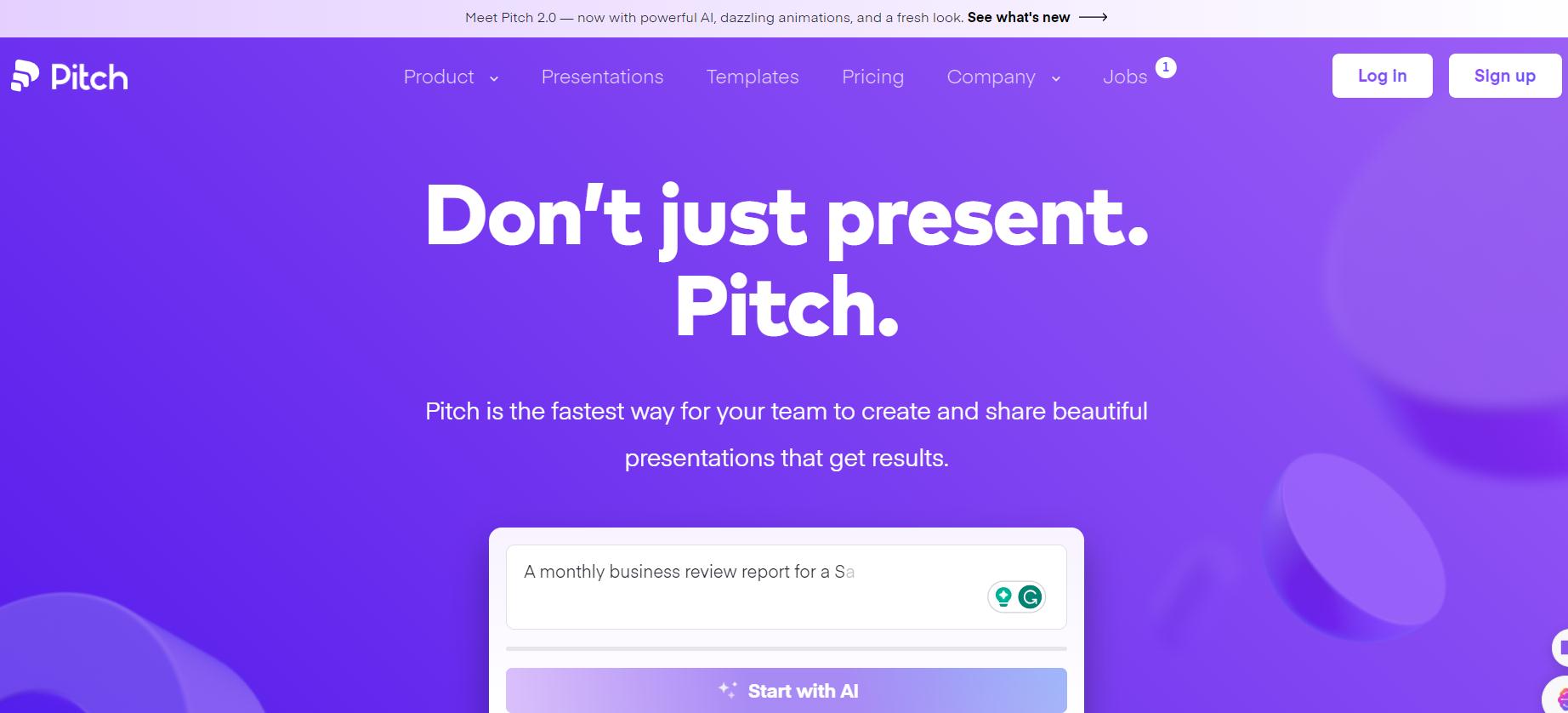Viewport: 1568px width, 713px height.
Task: Click the green Grammarly G icon
Action: tap(1031, 596)
